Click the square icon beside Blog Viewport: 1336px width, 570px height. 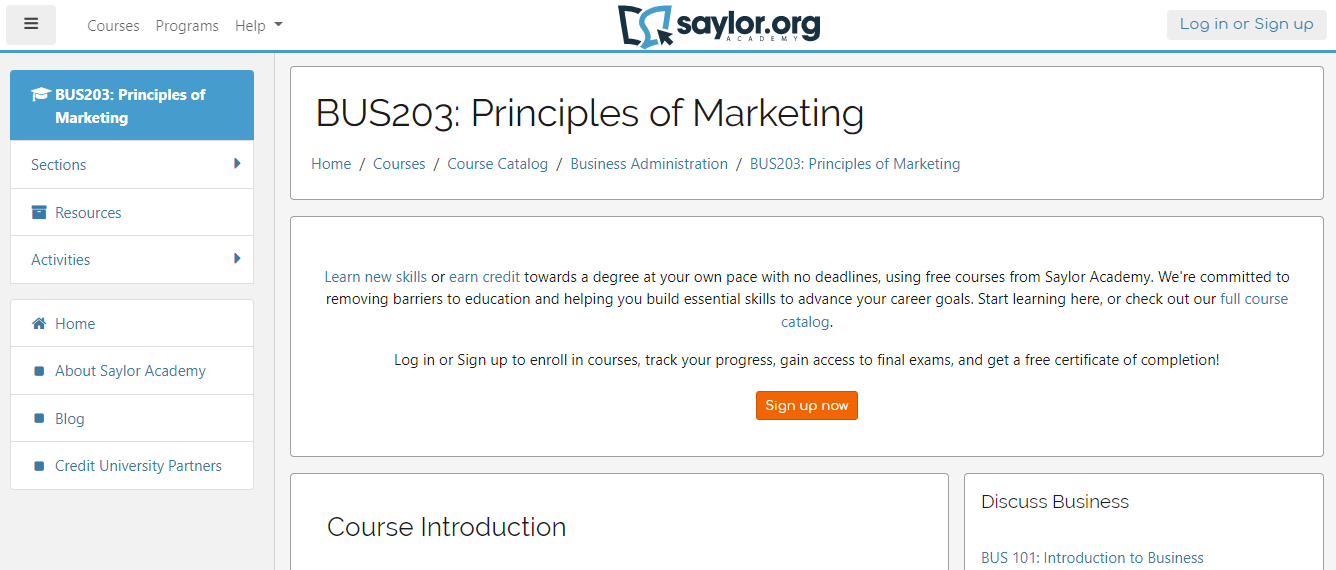point(39,419)
